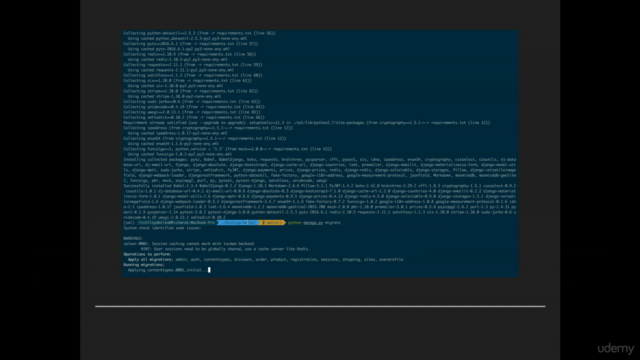Click the word 'python' in the command line

coord(294,223)
